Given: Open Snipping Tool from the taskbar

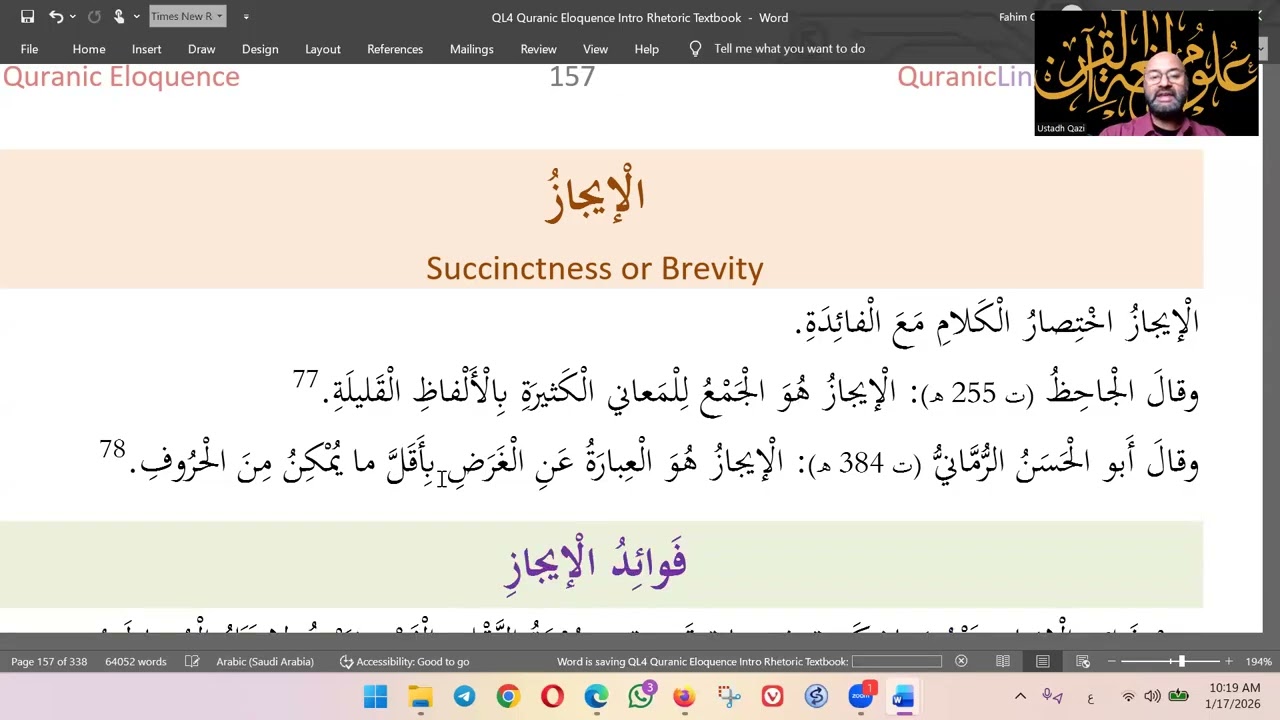Looking at the screenshot, I should [728, 697].
